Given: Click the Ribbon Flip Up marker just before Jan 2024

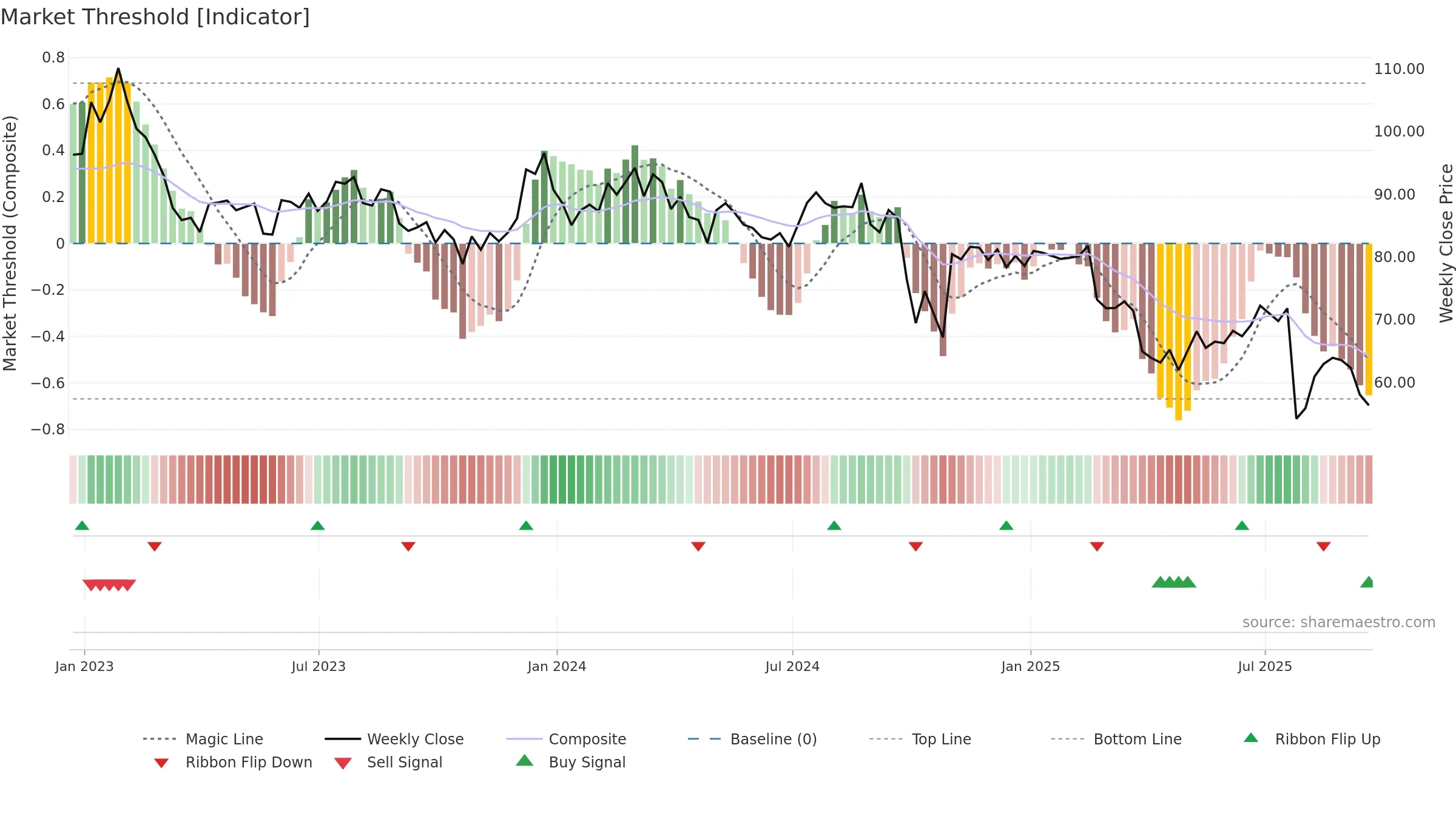Looking at the screenshot, I should click(526, 525).
